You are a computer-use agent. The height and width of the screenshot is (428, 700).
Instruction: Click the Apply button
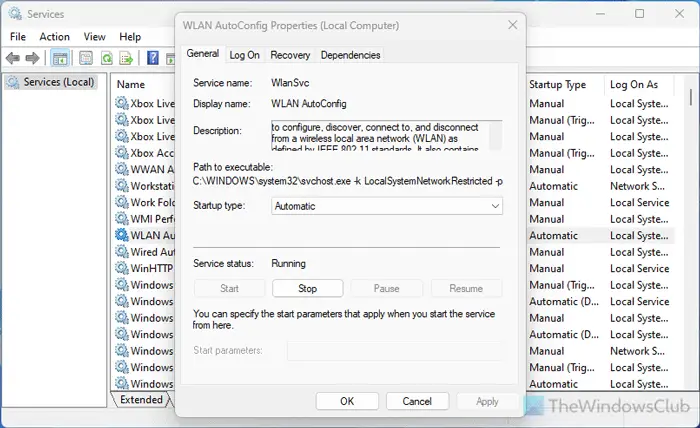487,401
